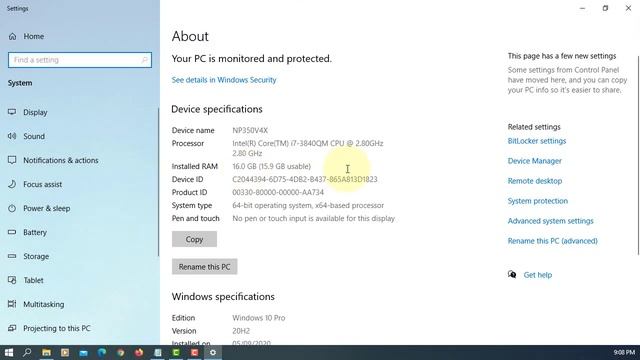Image resolution: width=640 pixels, height=360 pixels.
Task: Launch Google Chrome from the taskbar
Action: click(120, 353)
